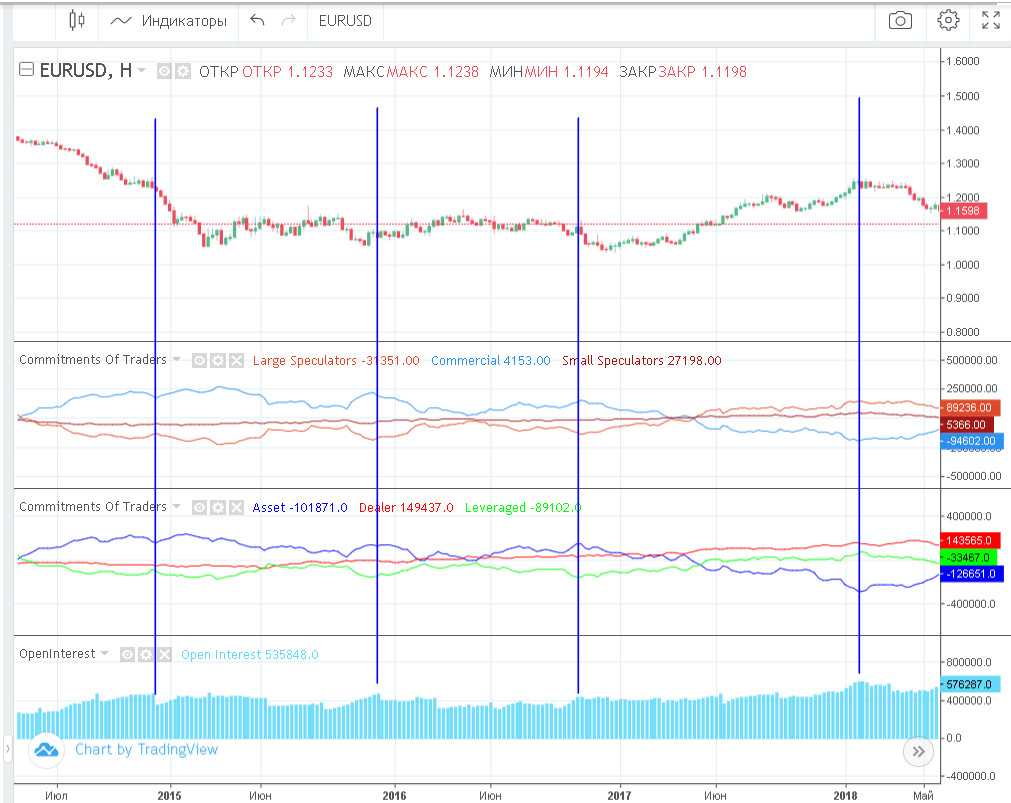The image size is (1011, 803).
Task: Hide the first Commitments Of Traders indicator
Action: click(x=200, y=360)
